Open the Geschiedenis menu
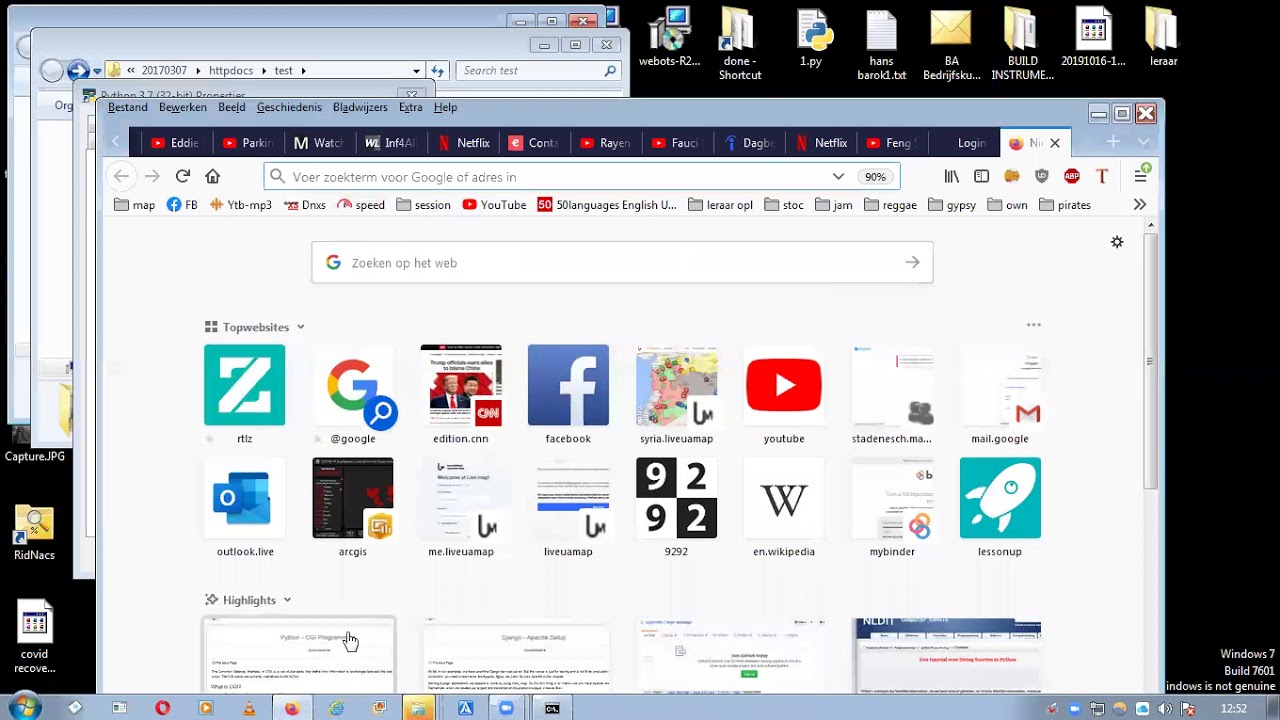Viewport: 1280px width, 720px height. 289,107
